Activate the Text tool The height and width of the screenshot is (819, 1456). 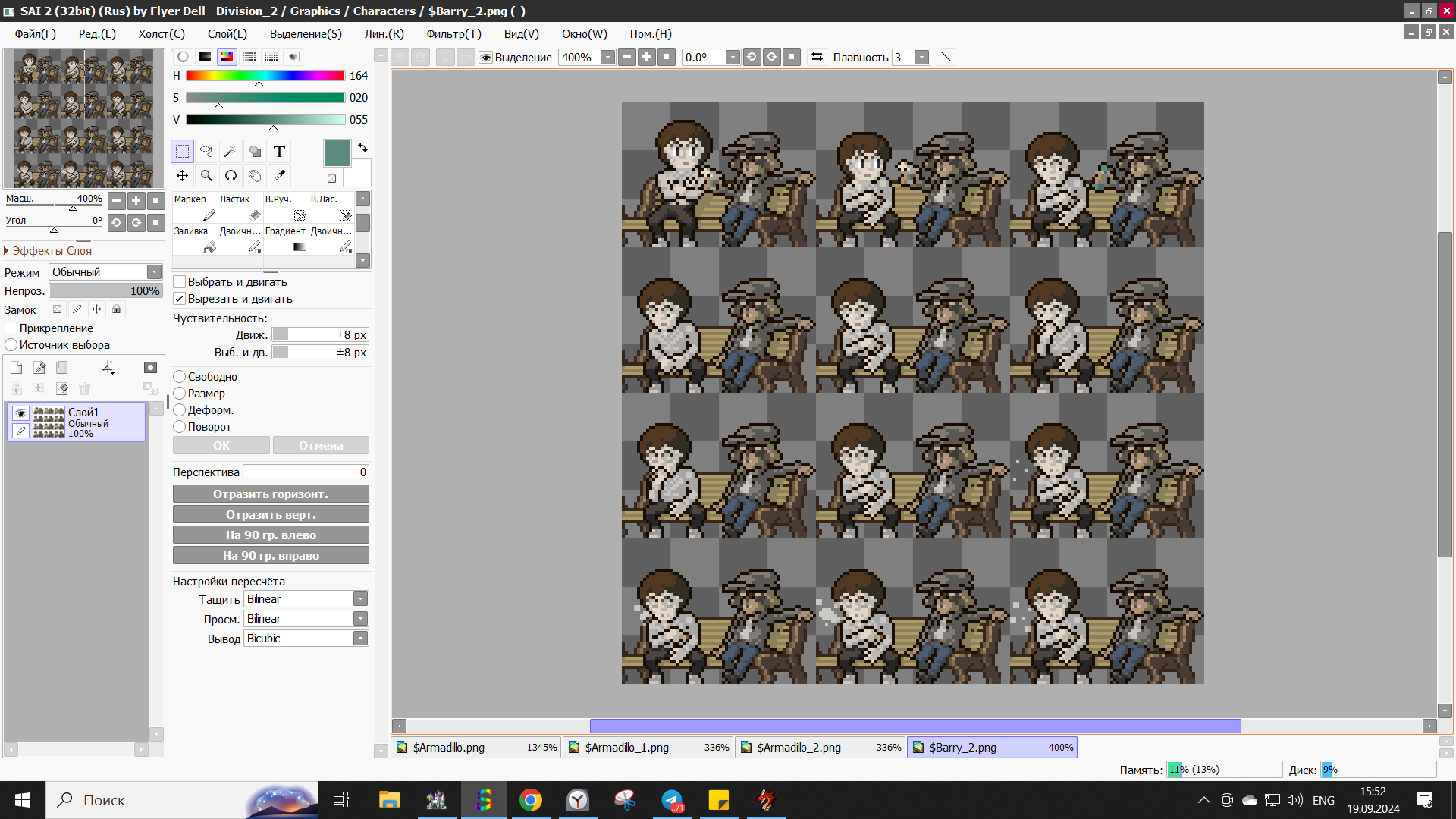click(x=279, y=152)
